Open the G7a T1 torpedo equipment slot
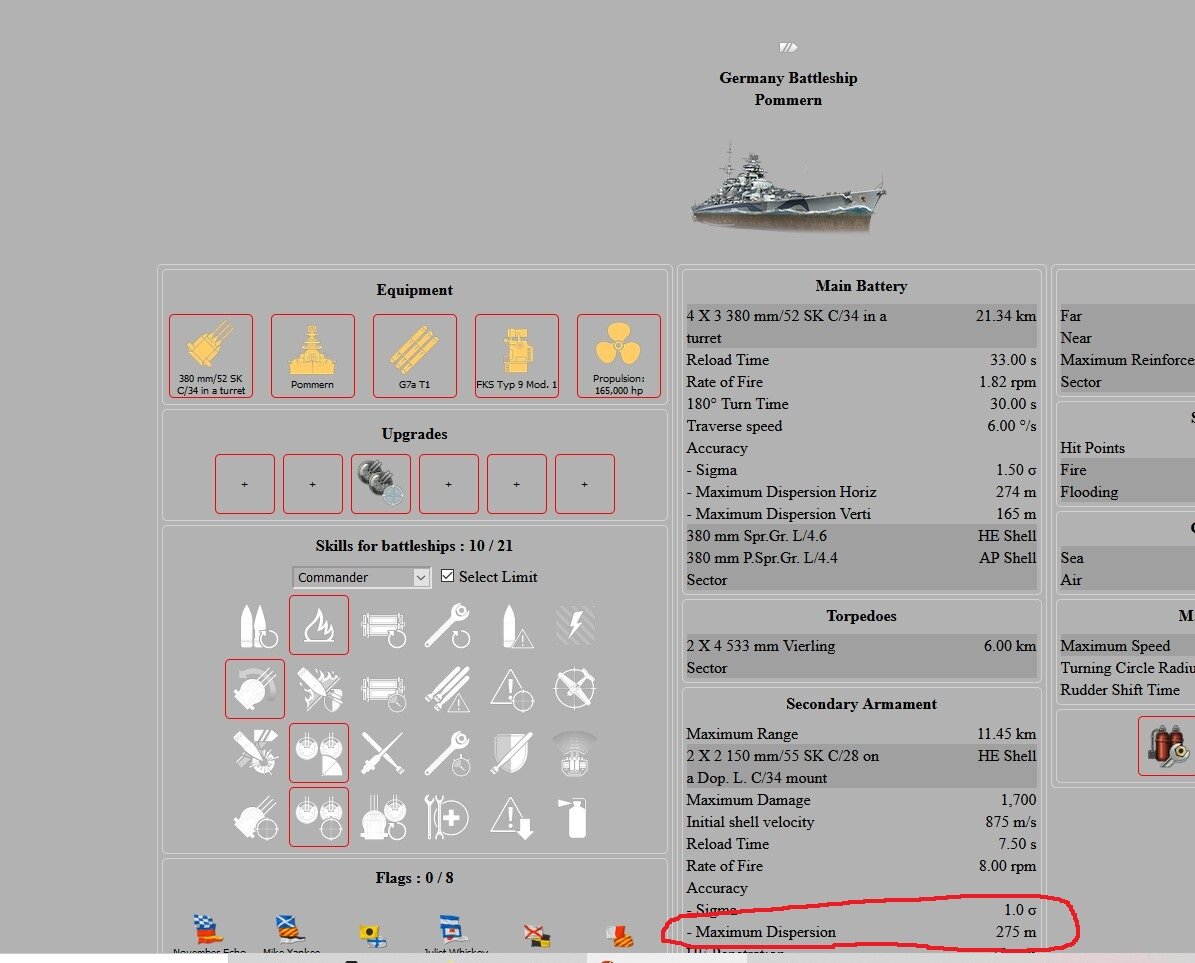The height and width of the screenshot is (963, 1195). pyautogui.click(x=415, y=356)
